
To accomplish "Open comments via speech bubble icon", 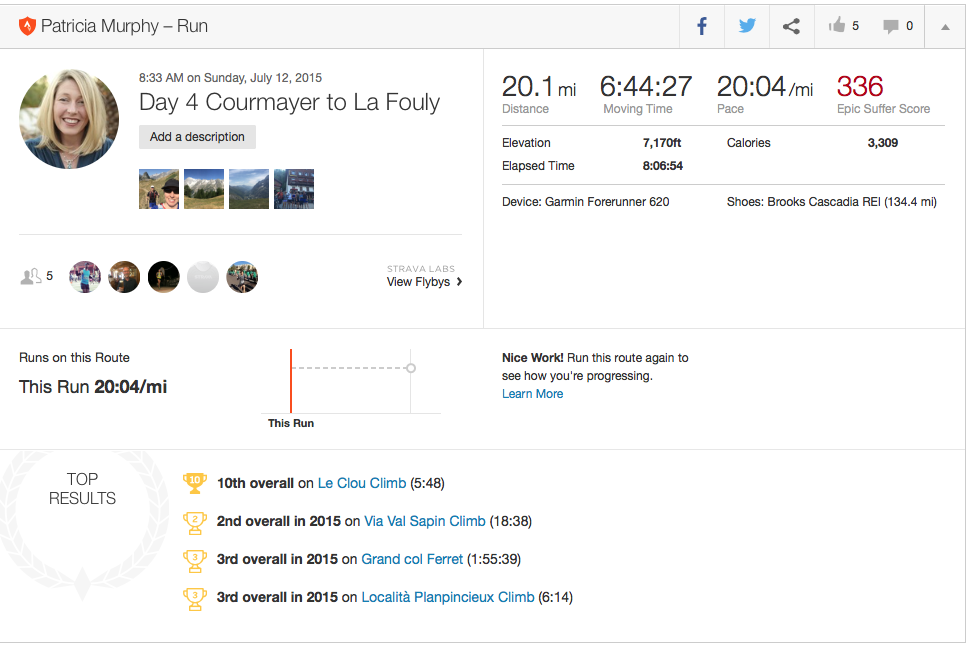I will pyautogui.click(x=890, y=27).
